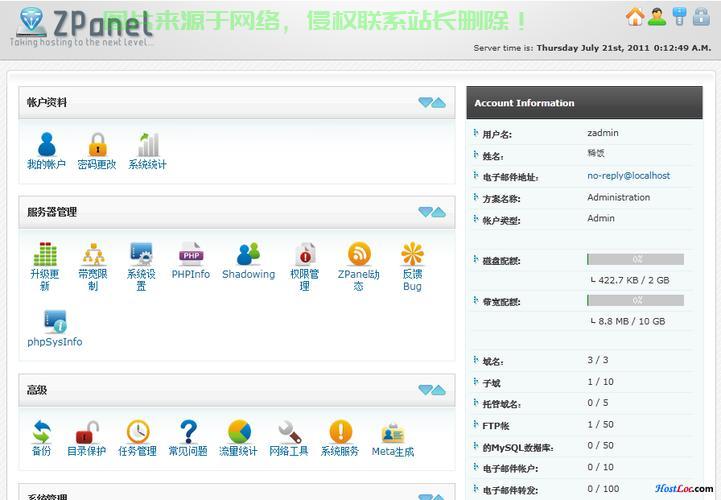Expand the 服务器管理 section with down arrow
The height and width of the screenshot is (500, 721).
(x=425, y=212)
